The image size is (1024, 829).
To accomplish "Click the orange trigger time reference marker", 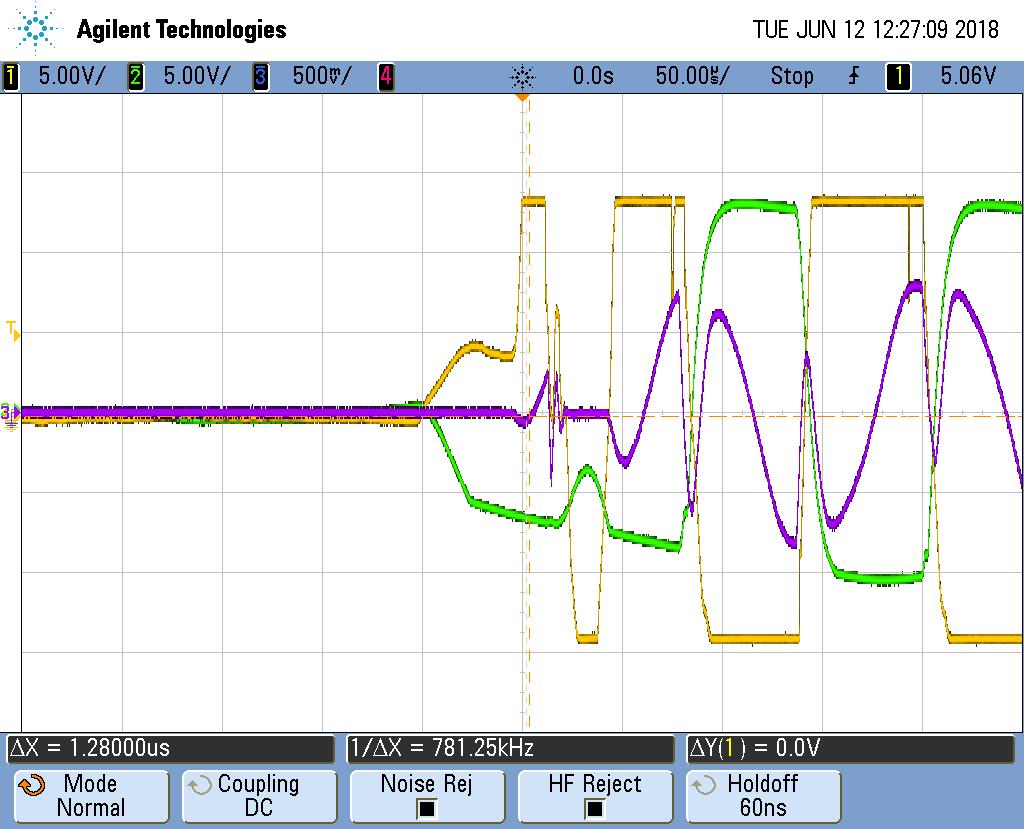I will click(521, 98).
